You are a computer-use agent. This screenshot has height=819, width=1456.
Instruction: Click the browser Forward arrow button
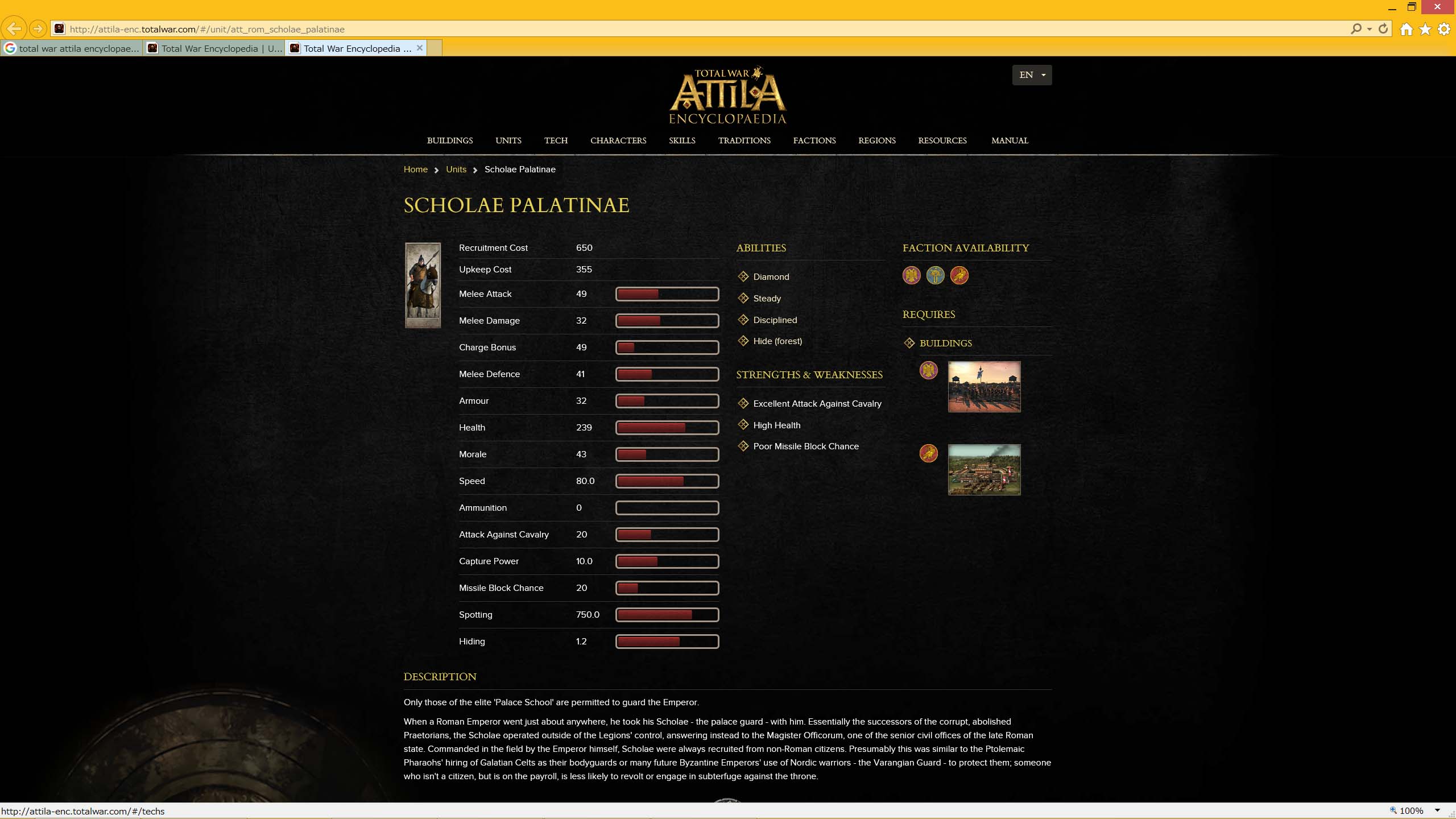(x=38, y=28)
